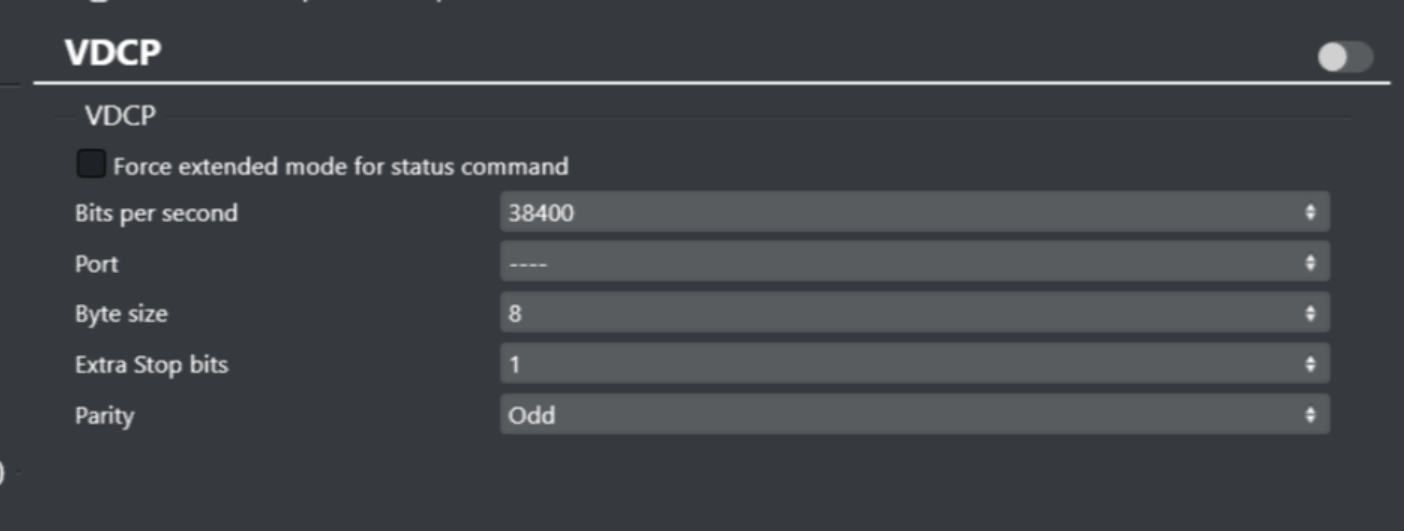Click the 'Bits per second' label
The width and height of the screenshot is (1404, 531).
pos(156,213)
